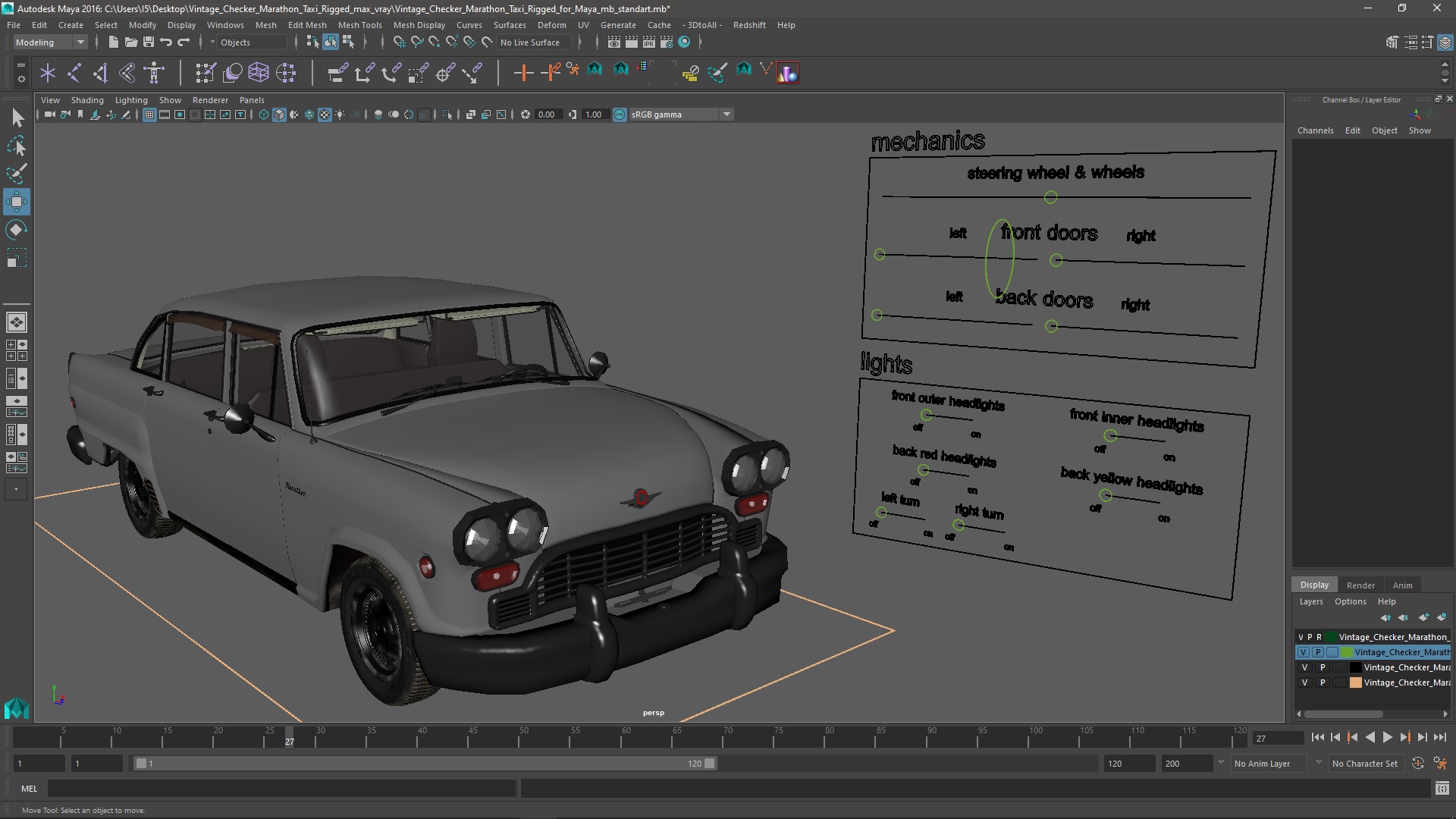Step to the next keyframe
The image size is (1456, 819).
[1405, 737]
